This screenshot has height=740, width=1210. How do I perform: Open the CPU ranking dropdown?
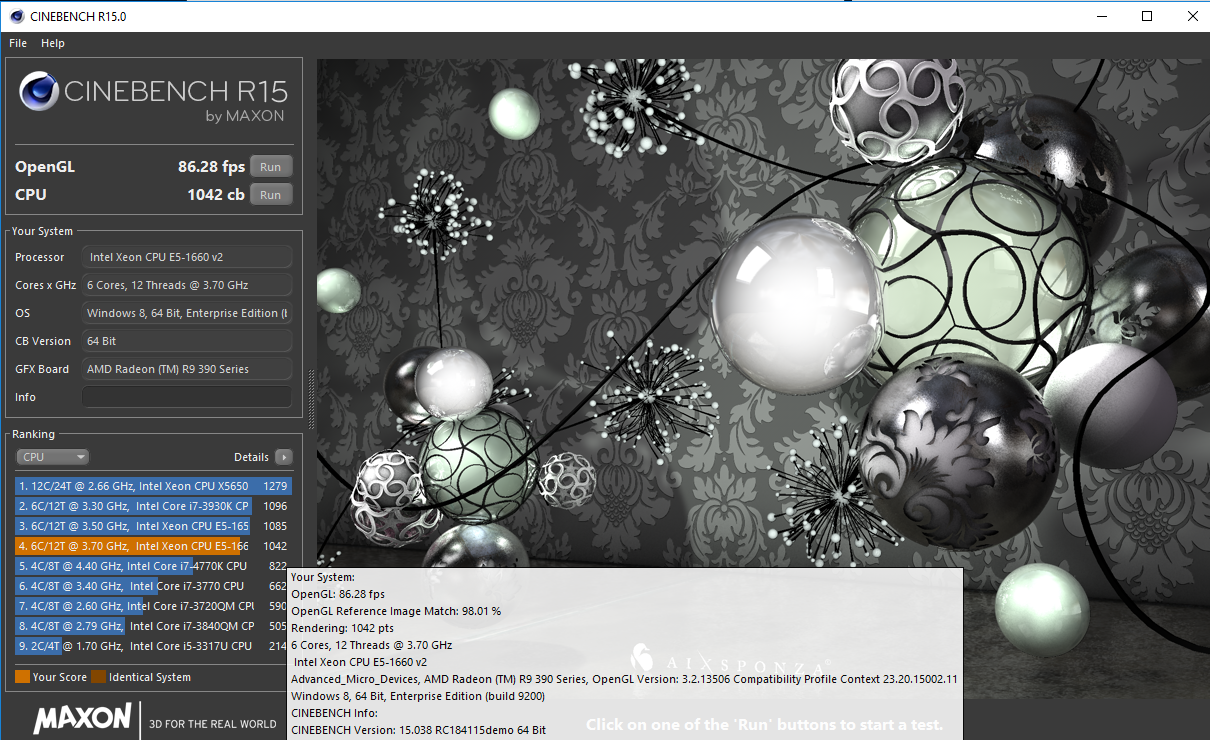click(x=53, y=457)
